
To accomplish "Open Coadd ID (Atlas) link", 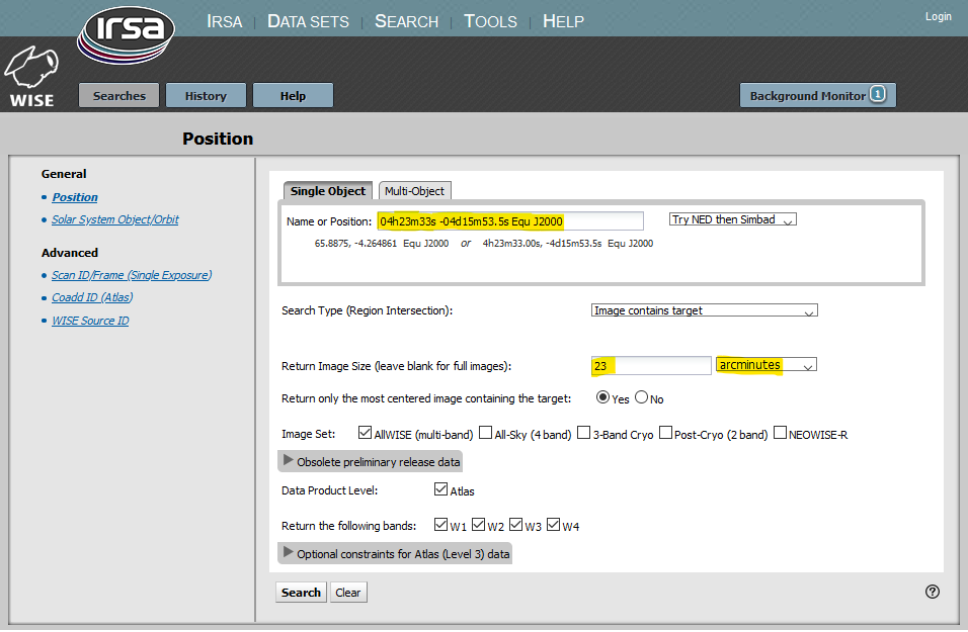I will [93, 297].
